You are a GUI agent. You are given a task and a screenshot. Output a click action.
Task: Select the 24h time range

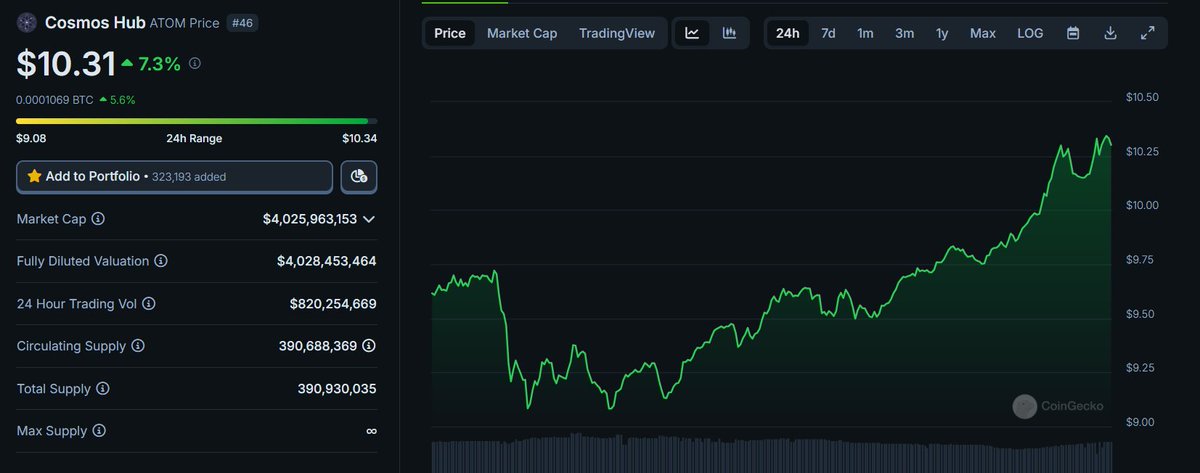788,33
